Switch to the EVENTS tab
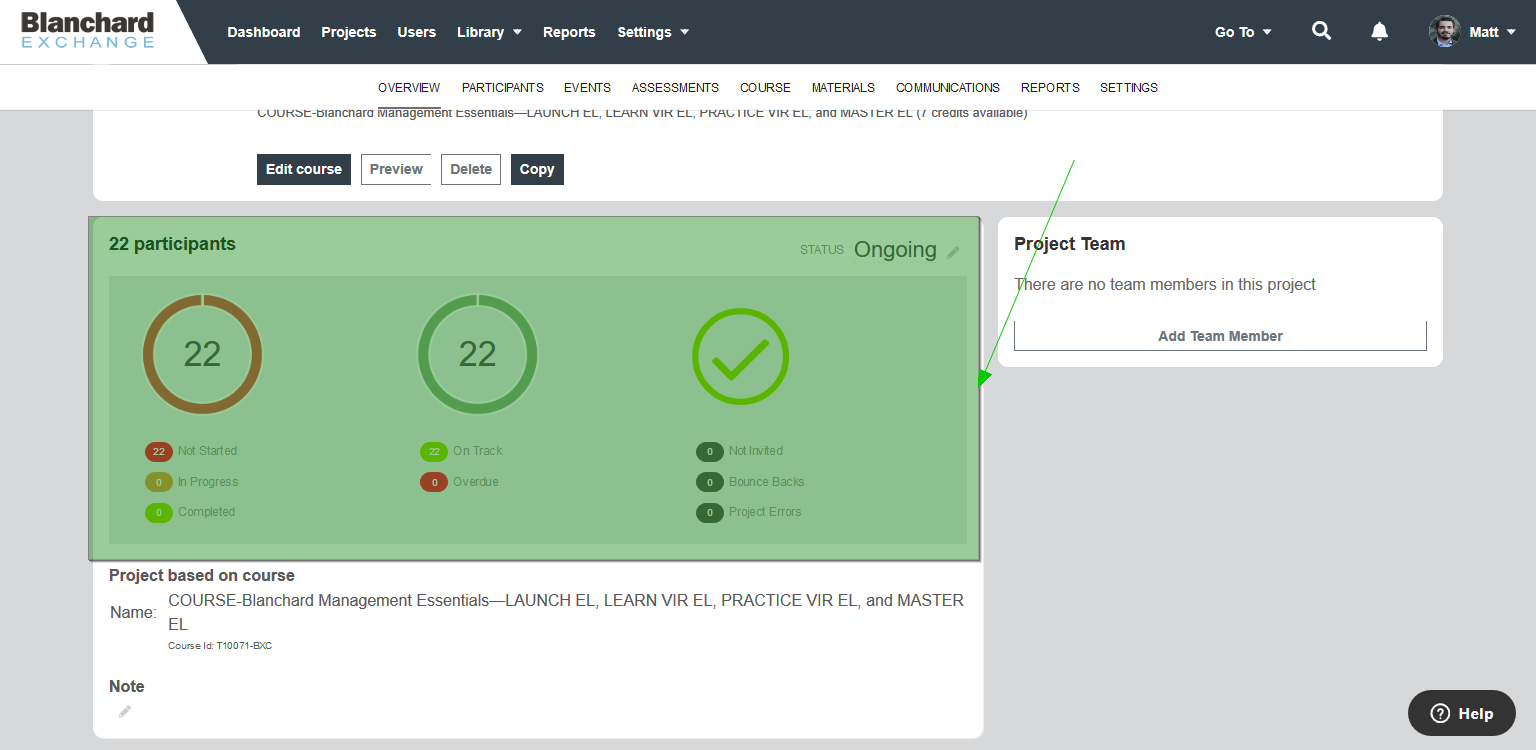The width and height of the screenshot is (1536, 750). 587,88
